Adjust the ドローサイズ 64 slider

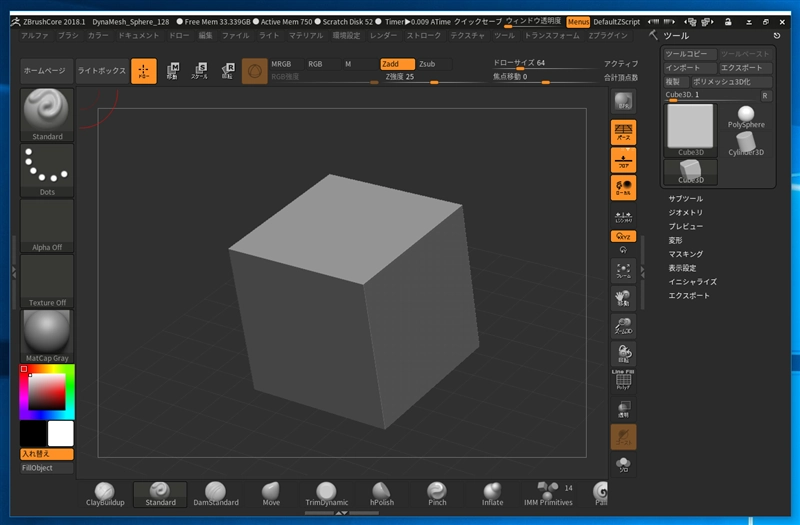544,64
